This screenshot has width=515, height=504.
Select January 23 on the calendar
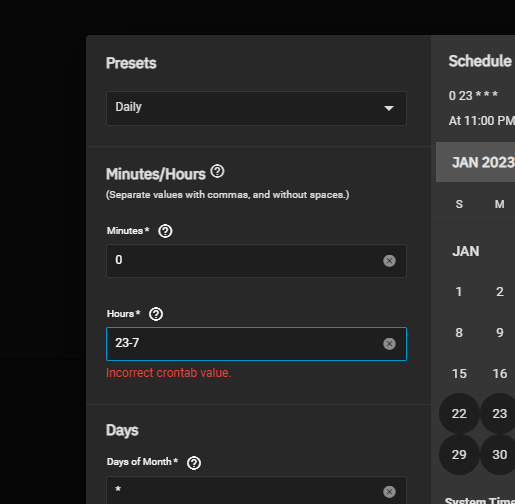coord(498,414)
